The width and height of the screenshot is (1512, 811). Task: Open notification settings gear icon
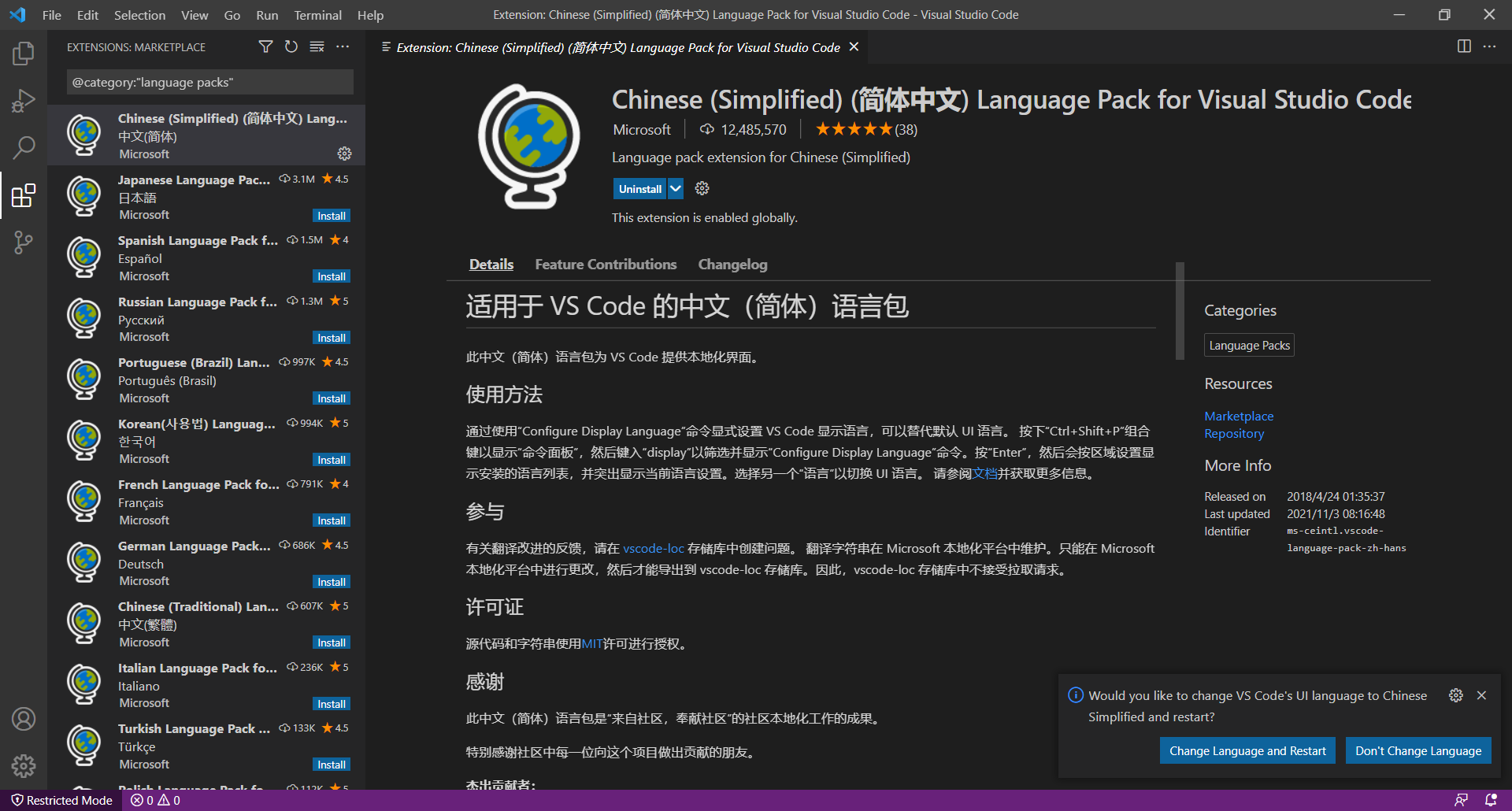(1456, 695)
